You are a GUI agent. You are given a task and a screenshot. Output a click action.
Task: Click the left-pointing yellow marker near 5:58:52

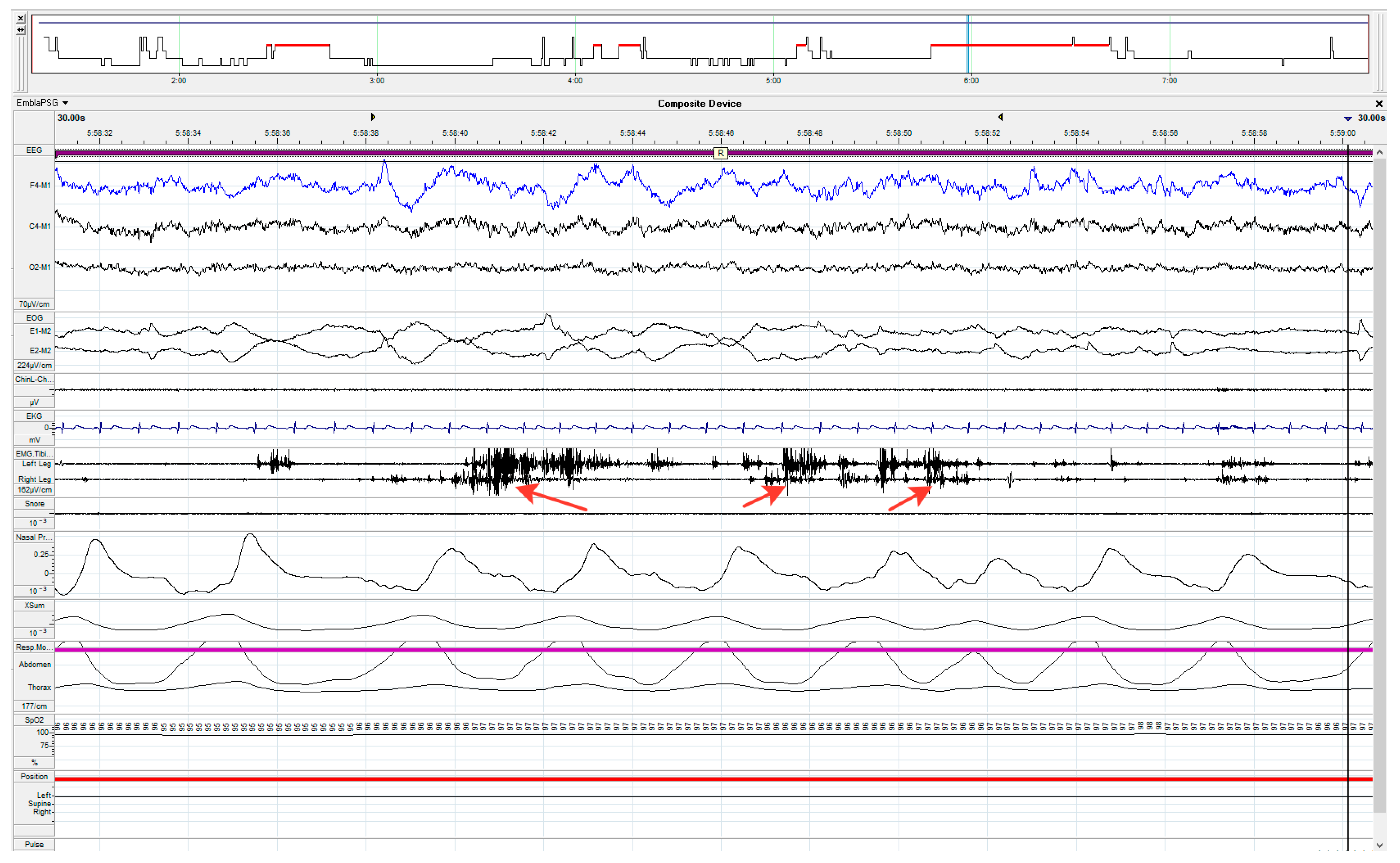click(x=1000, y=117)
